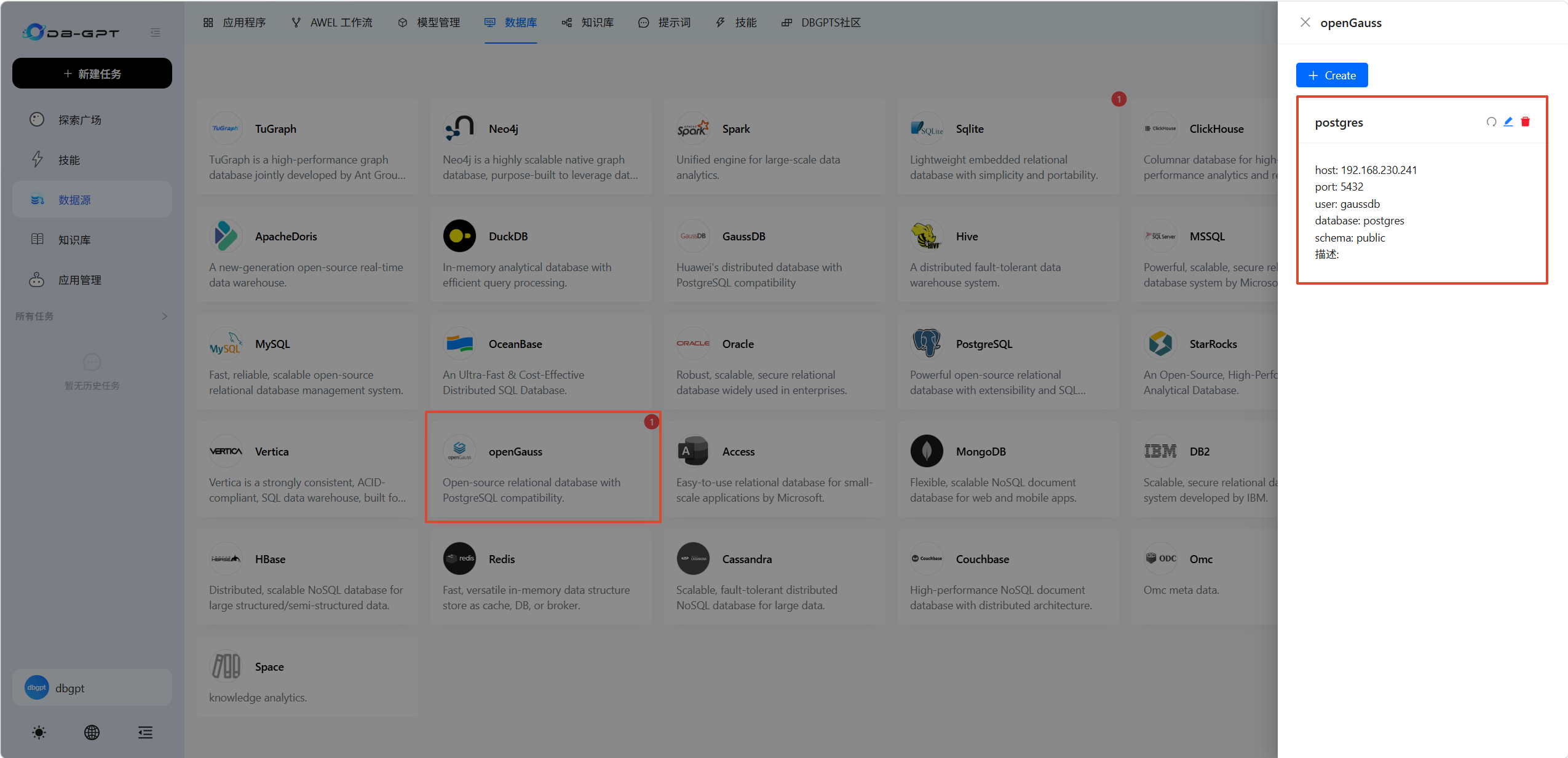Open the 模型管理 tab
The image size is (1568, 758).
[x=429, y=23]
